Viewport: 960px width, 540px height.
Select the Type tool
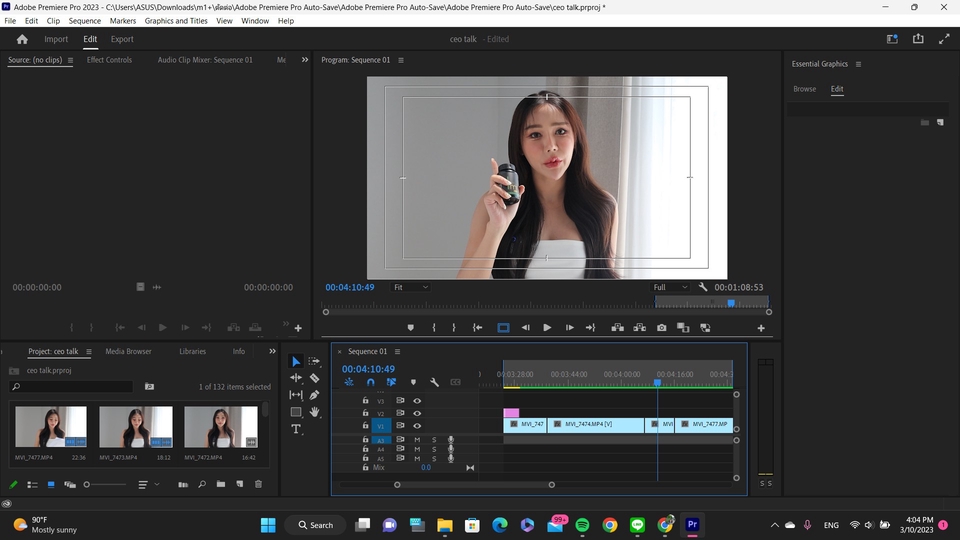pos(296,429)
